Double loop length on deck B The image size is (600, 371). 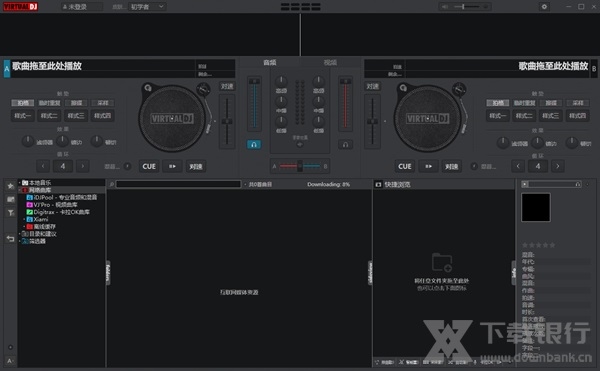tap(558, 166)
